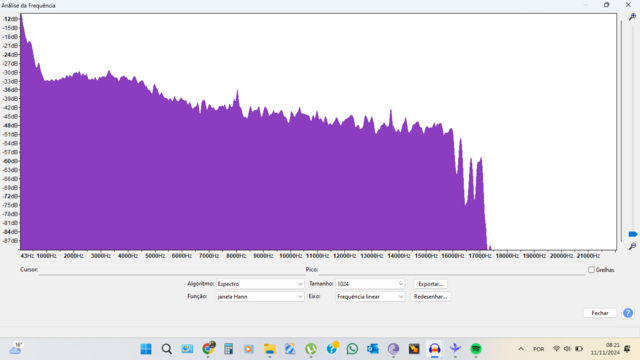The width and height of the screenshot is (640, 360).
Task: Click the -12dB label at the axis top
Action: [x=11, y=19]
